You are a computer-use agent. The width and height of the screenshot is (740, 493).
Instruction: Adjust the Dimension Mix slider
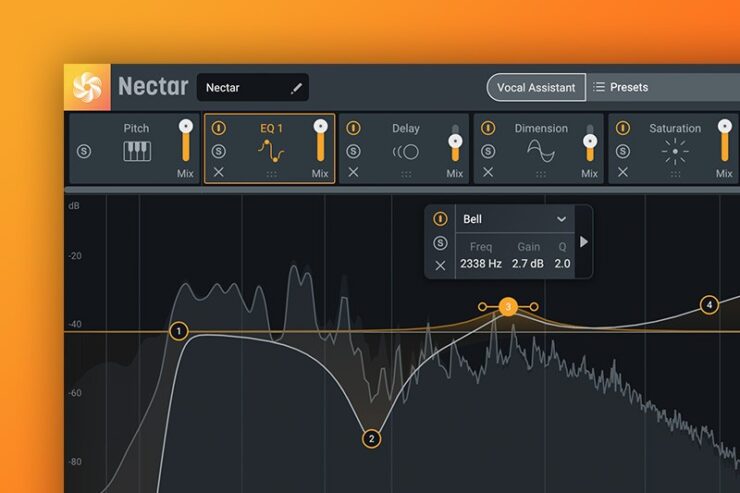click(590, 143)
